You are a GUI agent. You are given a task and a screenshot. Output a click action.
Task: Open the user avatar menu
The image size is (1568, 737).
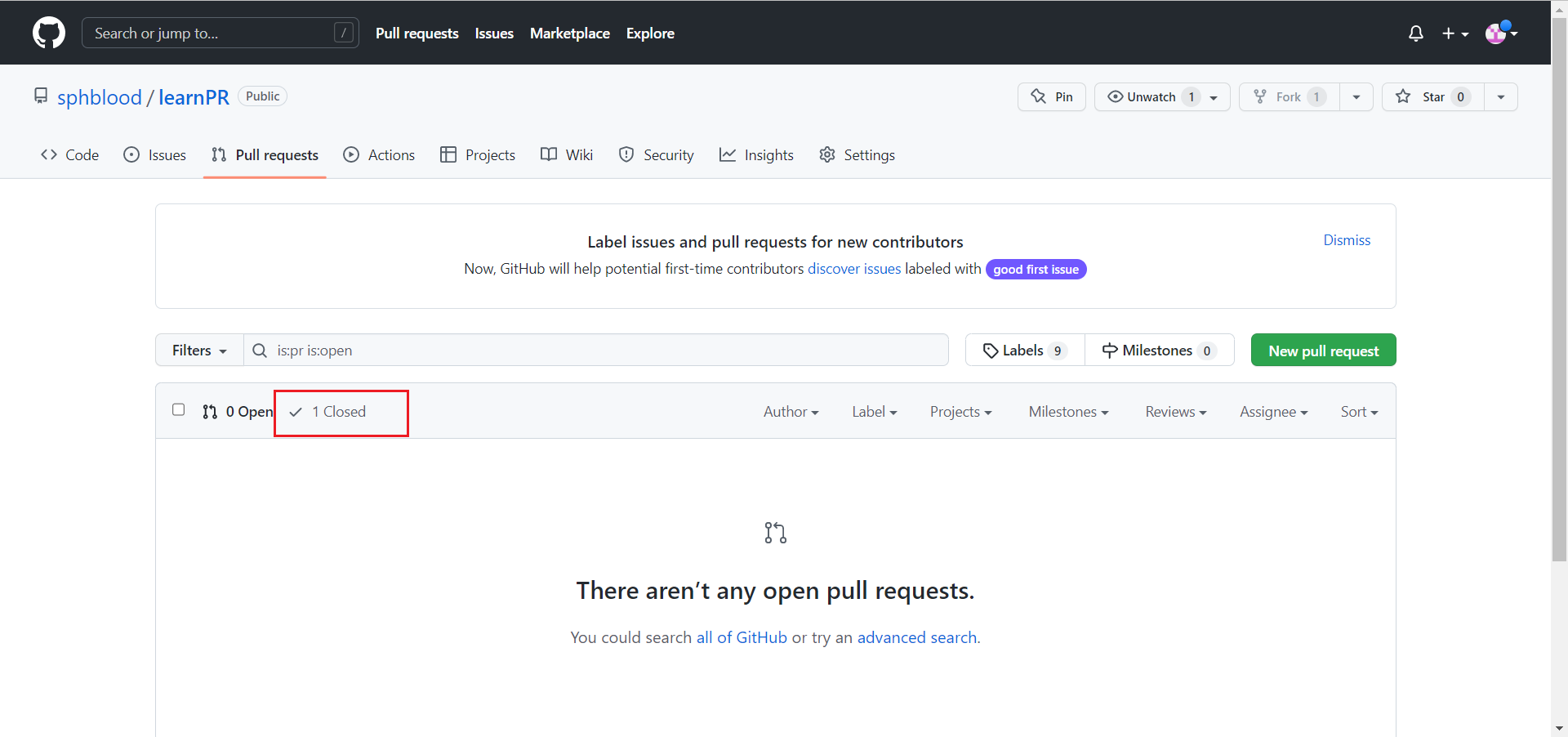(x=1501, y=33)
